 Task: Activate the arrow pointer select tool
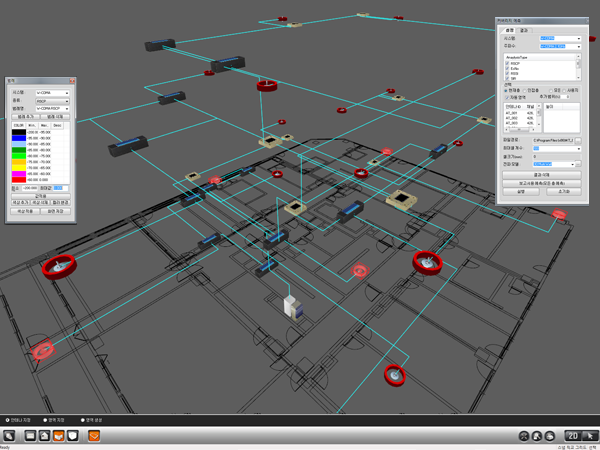coord(590,436)
